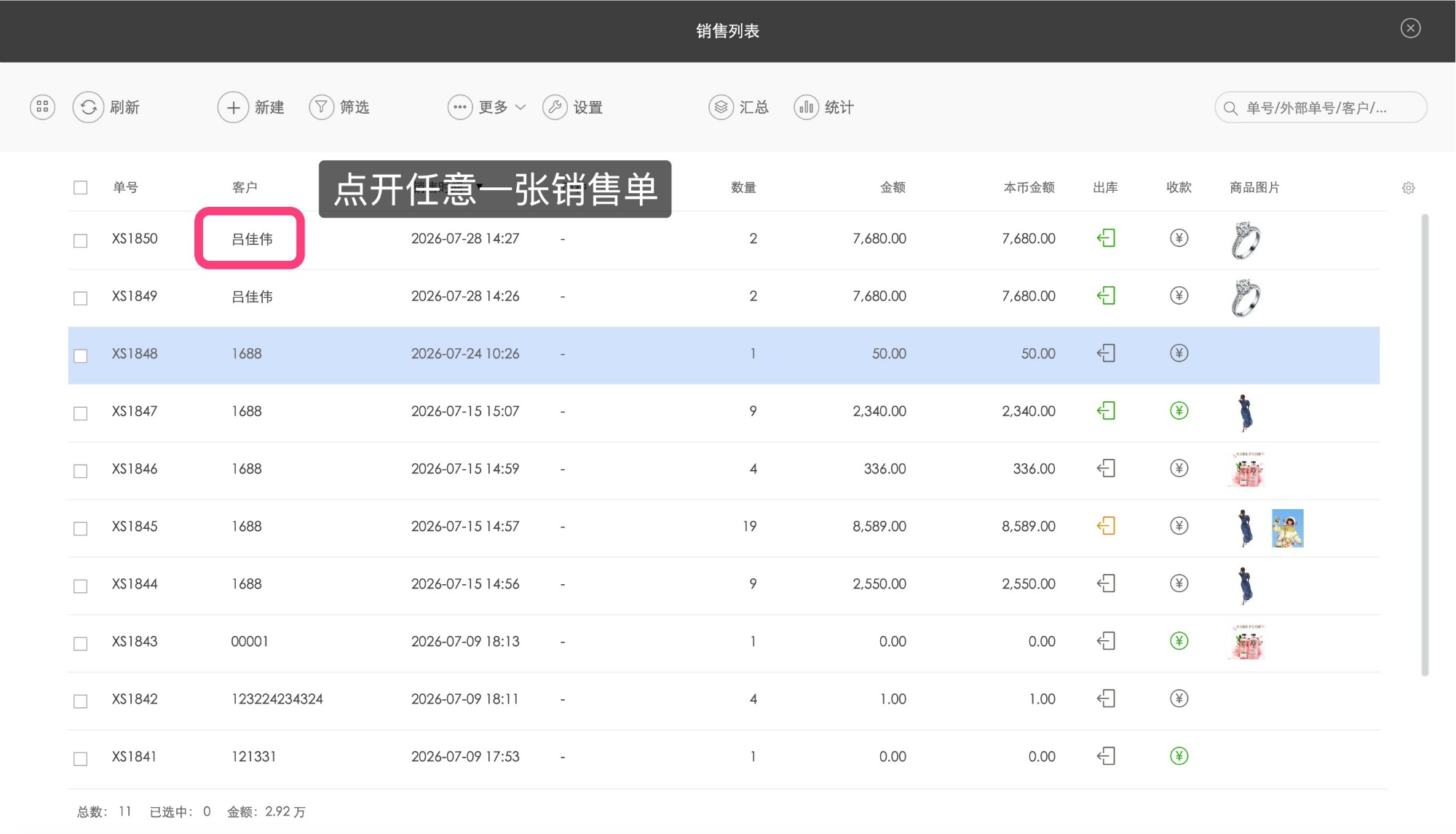Open the filter (筛选) tool
The width and height of the screenshot is (1456, 834).
339,107
